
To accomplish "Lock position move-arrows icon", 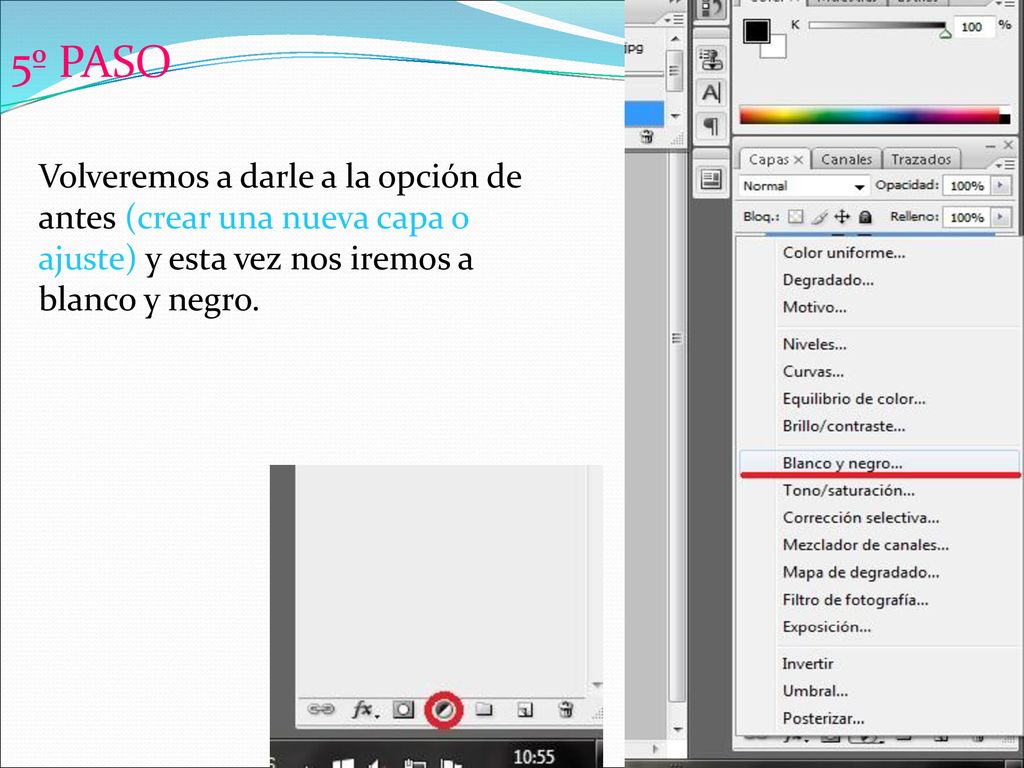I will [x=842, y=217].
